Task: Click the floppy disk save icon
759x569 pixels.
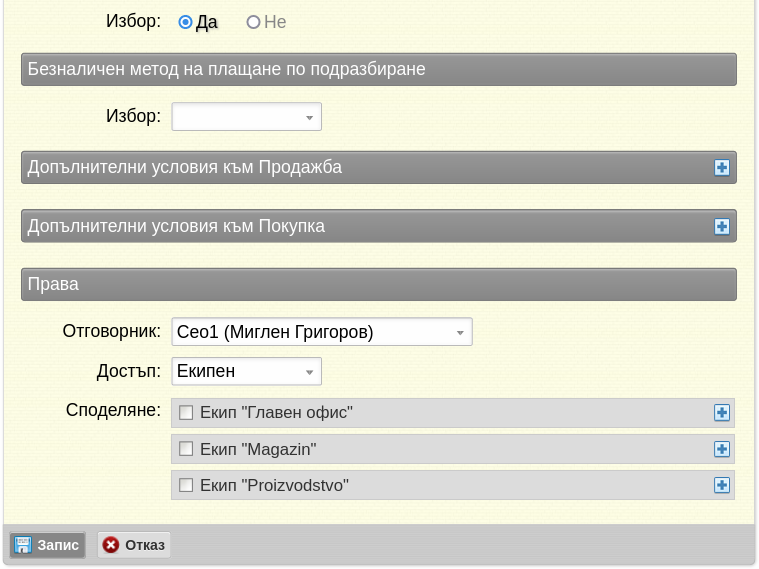Action: pyautogui.click(x=22, y=545)
